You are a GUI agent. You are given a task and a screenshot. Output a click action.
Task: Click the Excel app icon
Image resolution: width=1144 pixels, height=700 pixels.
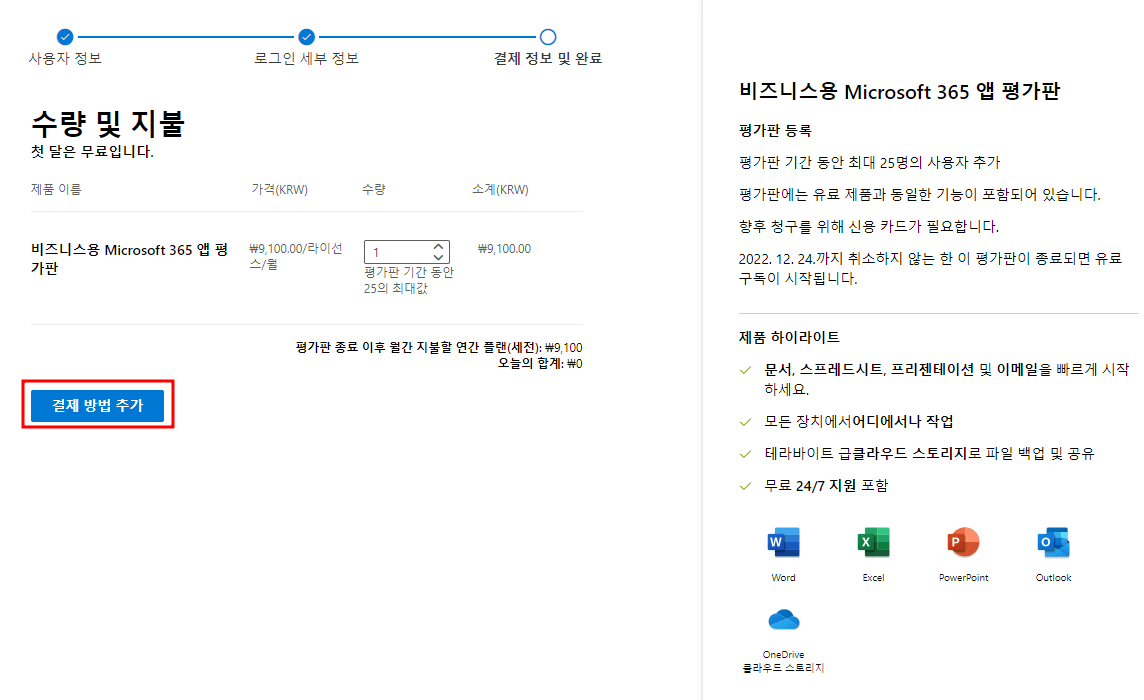coord(873,540)
